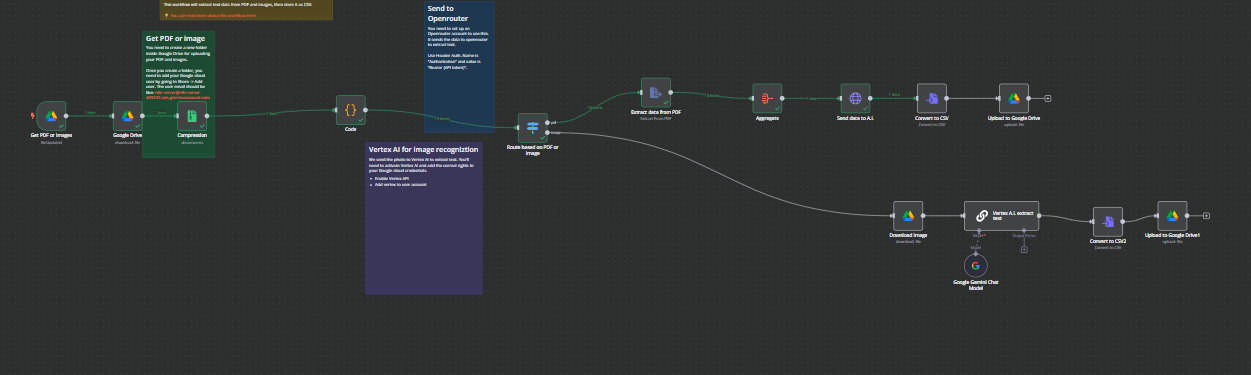Open the Send data to A.I. node
The width and height of the screenshot is (1251, 375).
856,98
